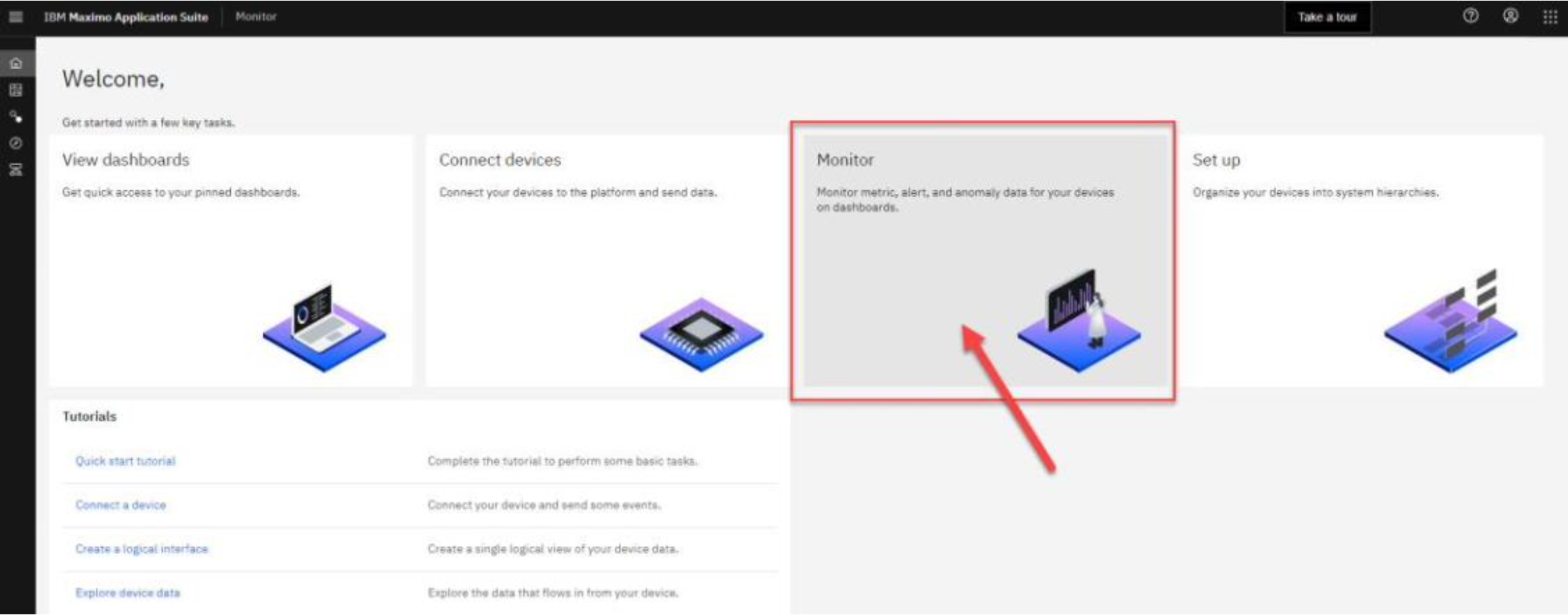Click 'Create a single logical view of your device data.'

pos(552,549)
